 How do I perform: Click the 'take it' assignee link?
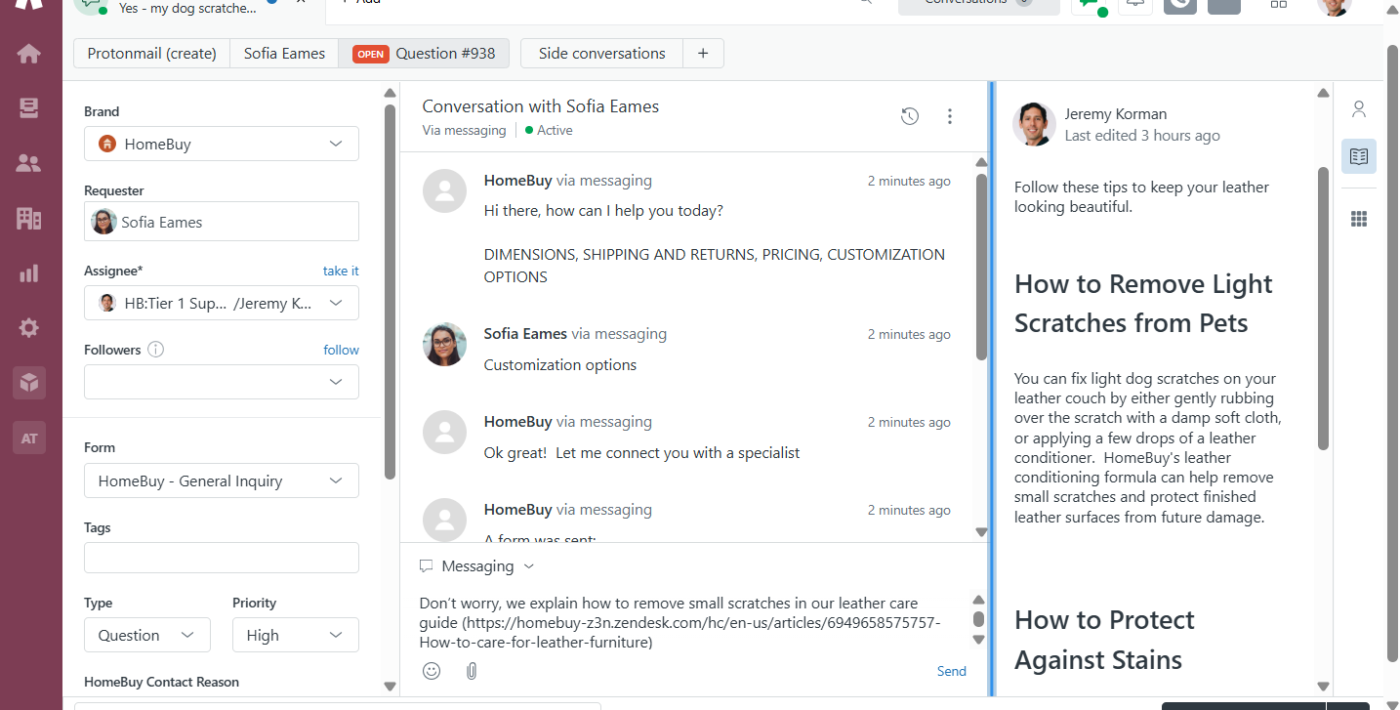(341, 271)
